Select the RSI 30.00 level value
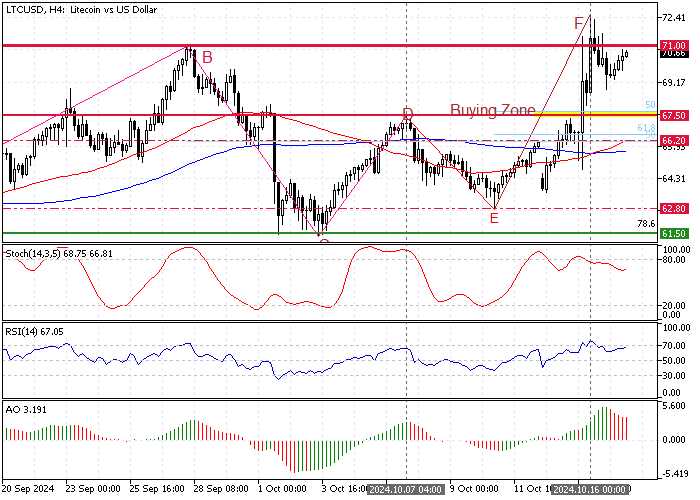Image resolution: width=700 pixels, height=500 pixels. tap(675, 375)
